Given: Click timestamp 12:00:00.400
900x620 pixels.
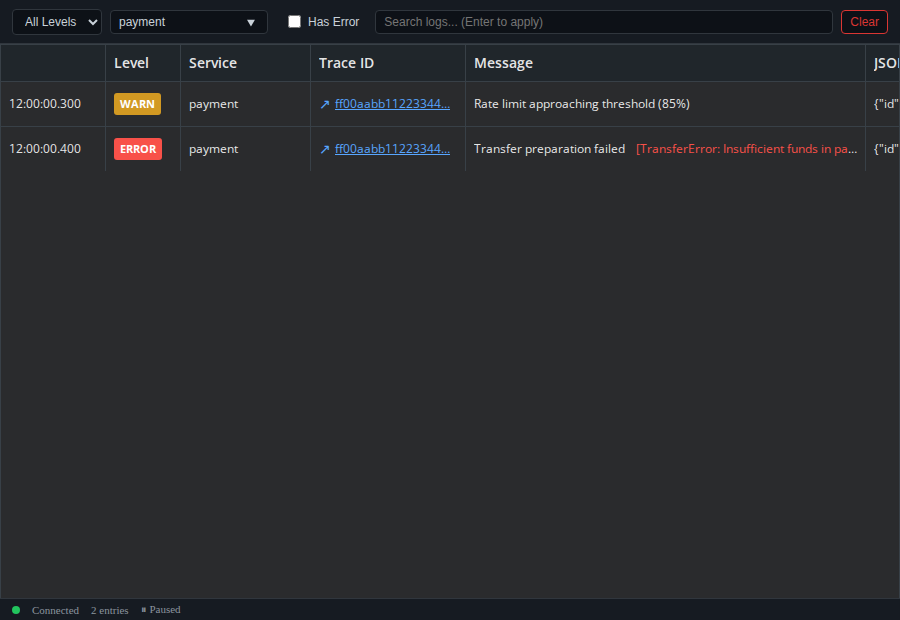Looking at the screenshot, I should pos(45,149).
